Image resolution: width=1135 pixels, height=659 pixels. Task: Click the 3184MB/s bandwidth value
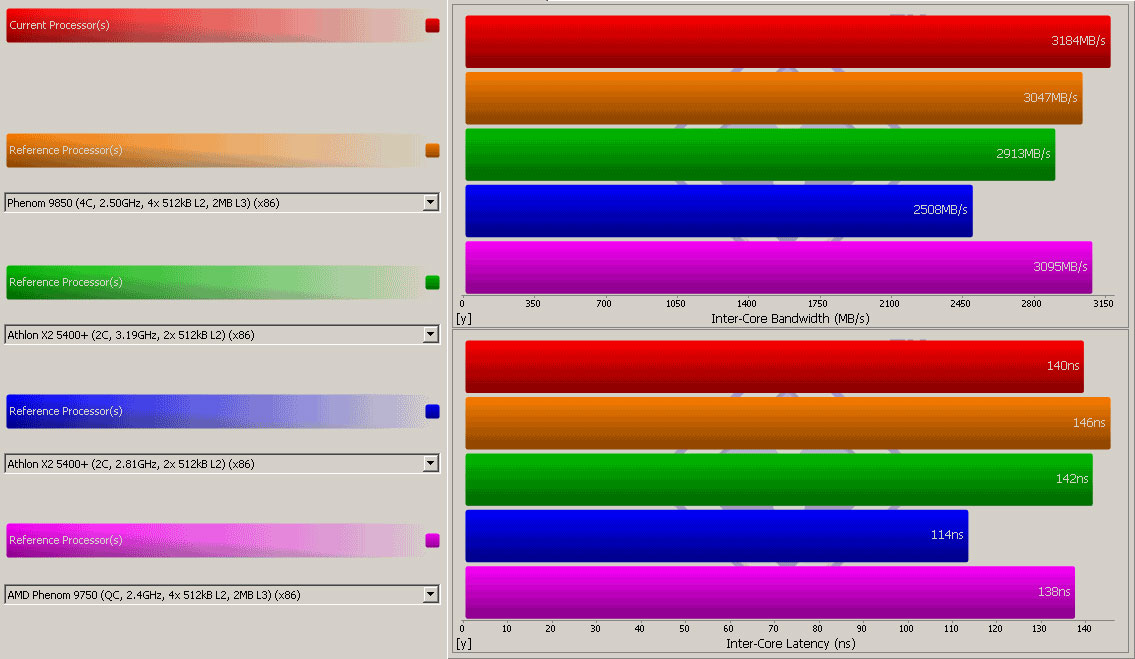[1078, 41]
